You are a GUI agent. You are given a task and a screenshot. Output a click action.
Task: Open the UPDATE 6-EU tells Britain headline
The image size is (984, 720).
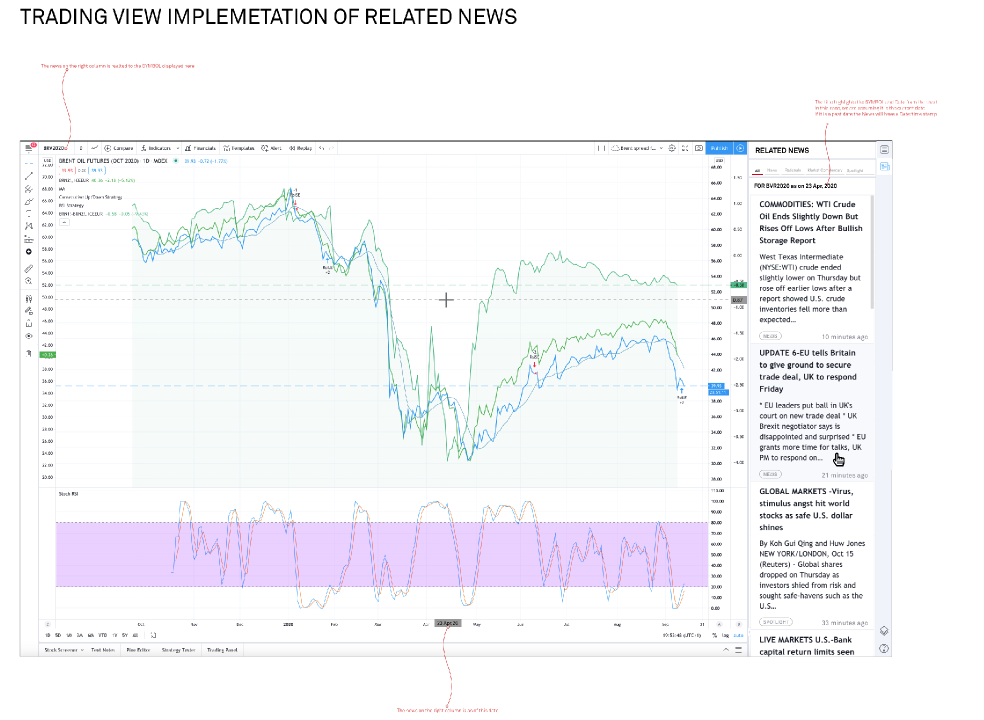[x=808, y=371]
